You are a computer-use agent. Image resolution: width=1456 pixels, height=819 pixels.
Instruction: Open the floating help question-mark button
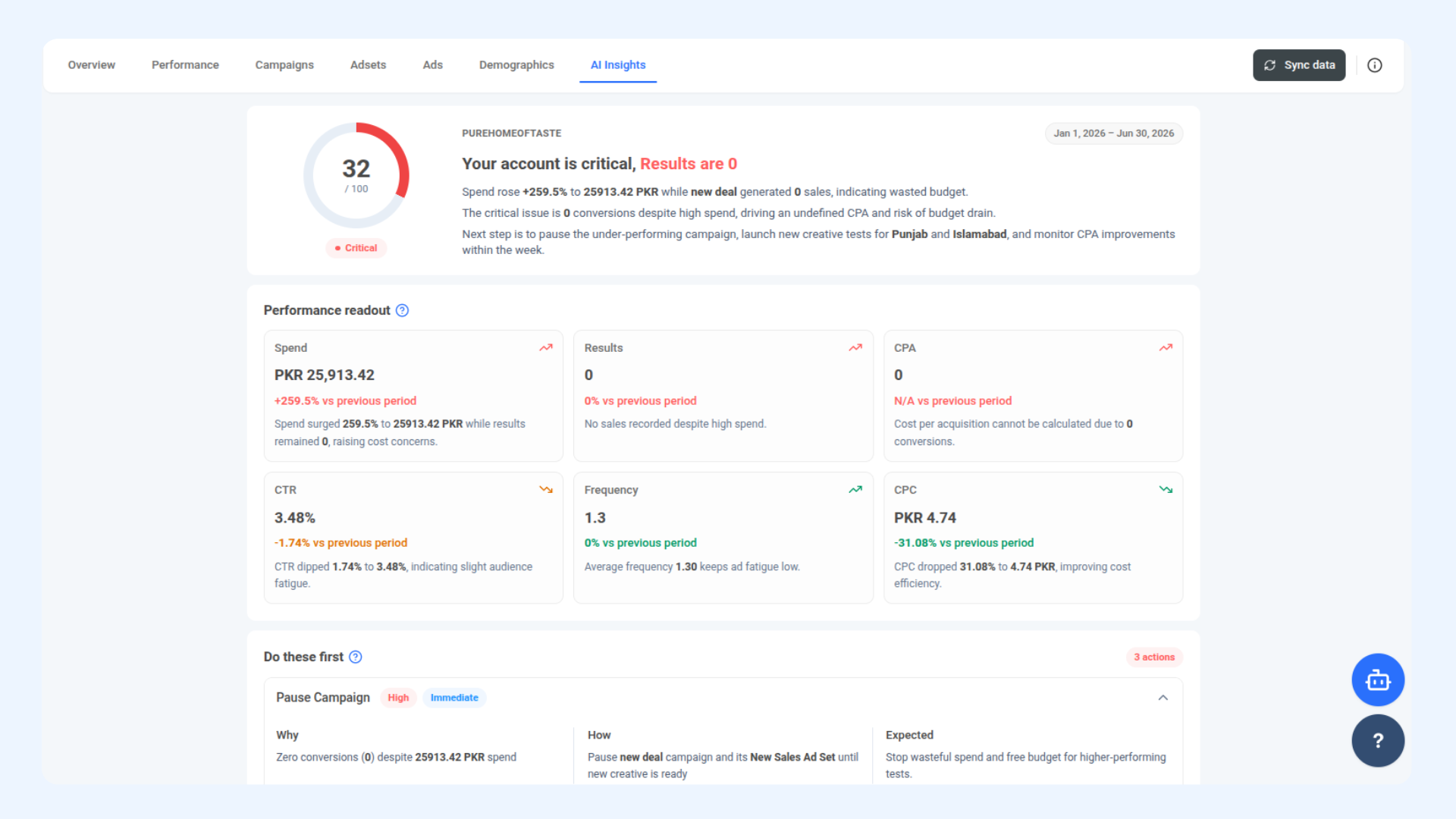[1378, 741]
